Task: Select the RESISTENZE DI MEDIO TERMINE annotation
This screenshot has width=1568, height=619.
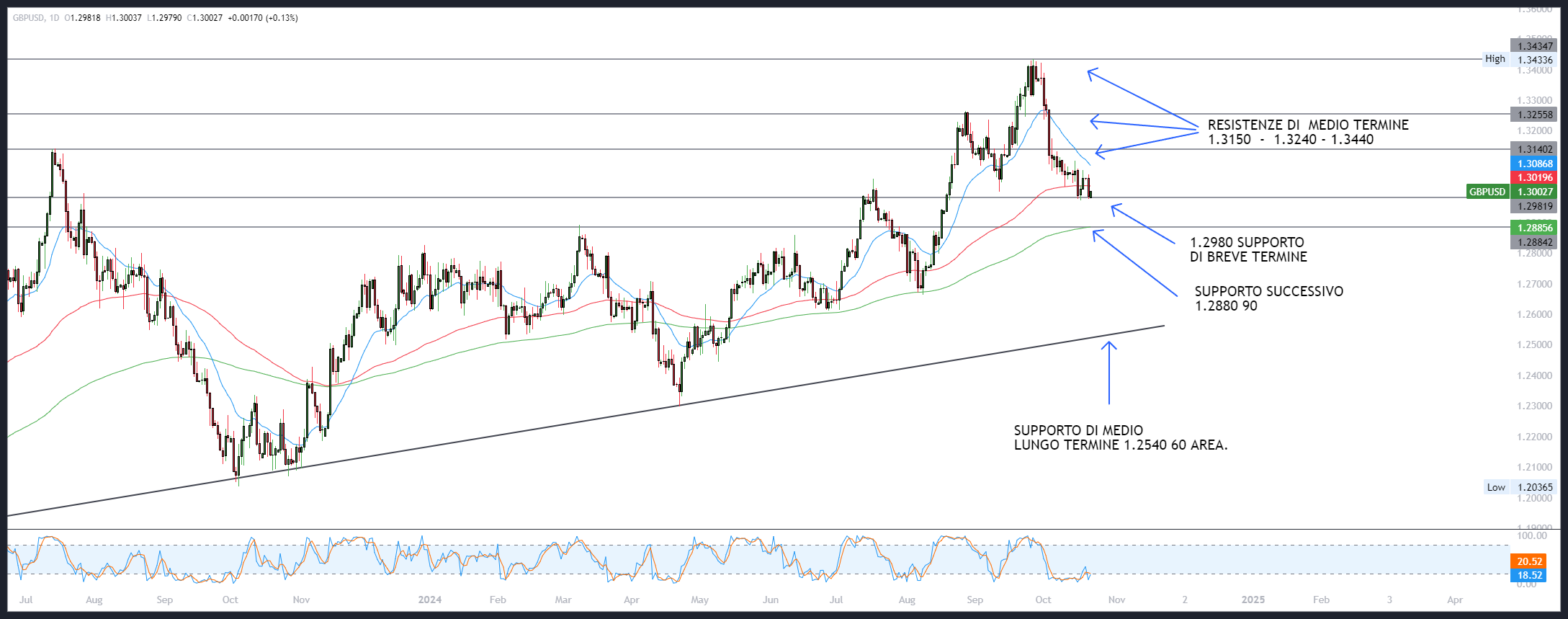Action: 1308,125
